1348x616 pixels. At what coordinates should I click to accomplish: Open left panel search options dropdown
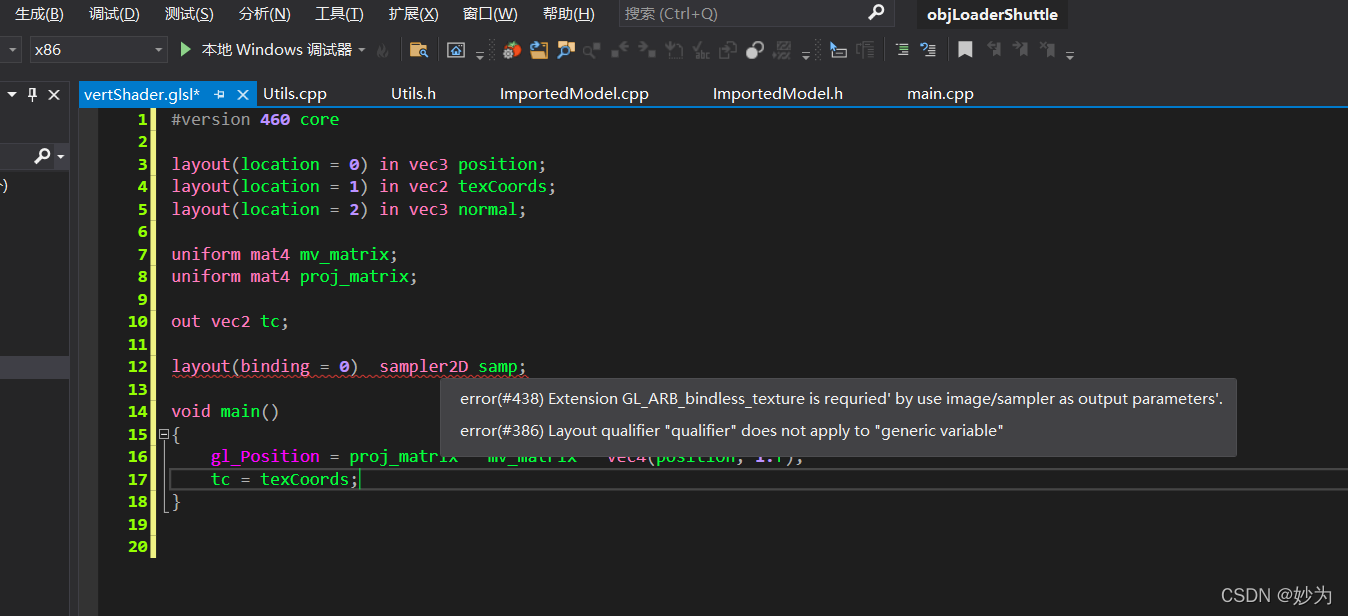pos(61,157)
